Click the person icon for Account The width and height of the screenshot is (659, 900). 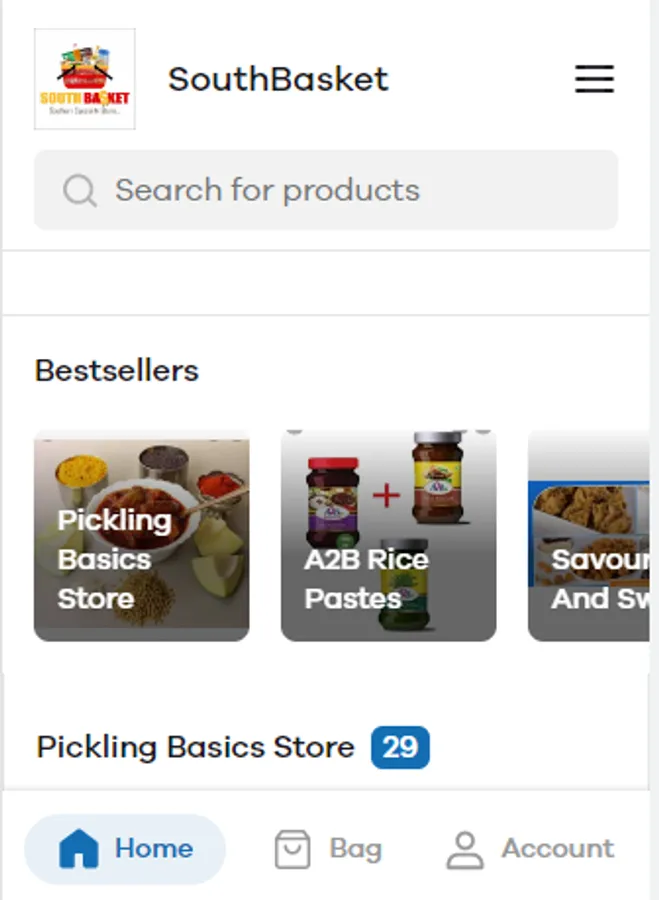[465, 849]
